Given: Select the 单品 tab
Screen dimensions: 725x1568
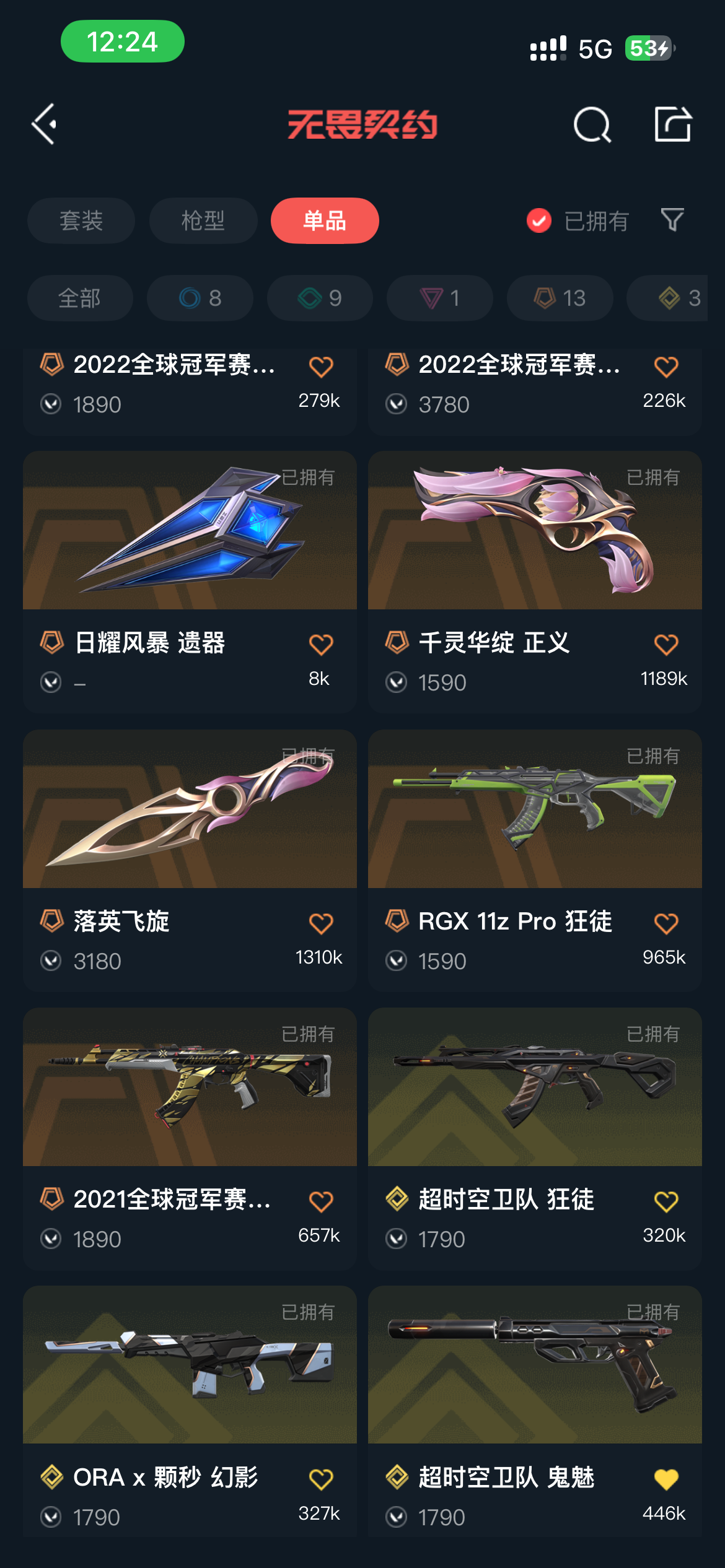Looking at the screenshot, I should [325, 220].
